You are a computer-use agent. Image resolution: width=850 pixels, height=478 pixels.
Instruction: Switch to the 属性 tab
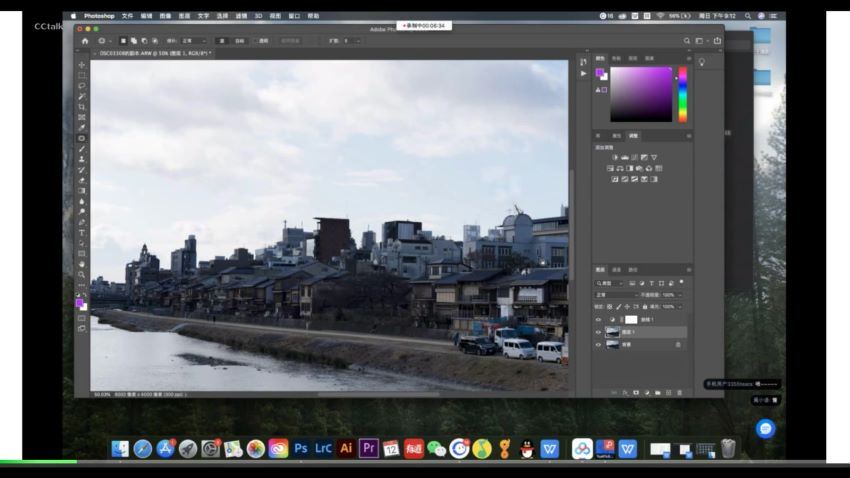point(616,136)
